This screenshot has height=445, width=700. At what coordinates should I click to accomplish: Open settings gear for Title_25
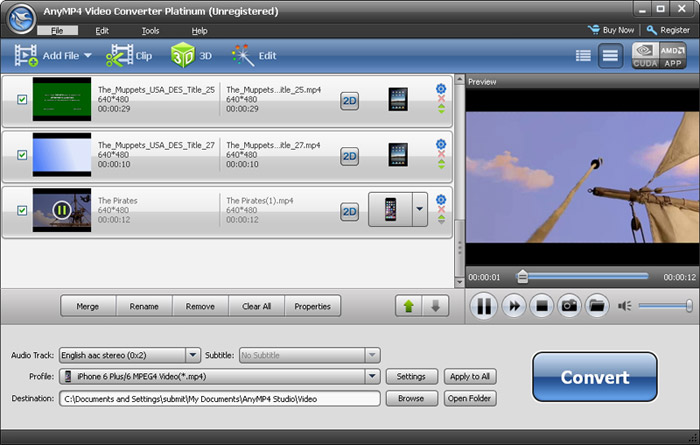pyautogui.click(x=441, y=88)
